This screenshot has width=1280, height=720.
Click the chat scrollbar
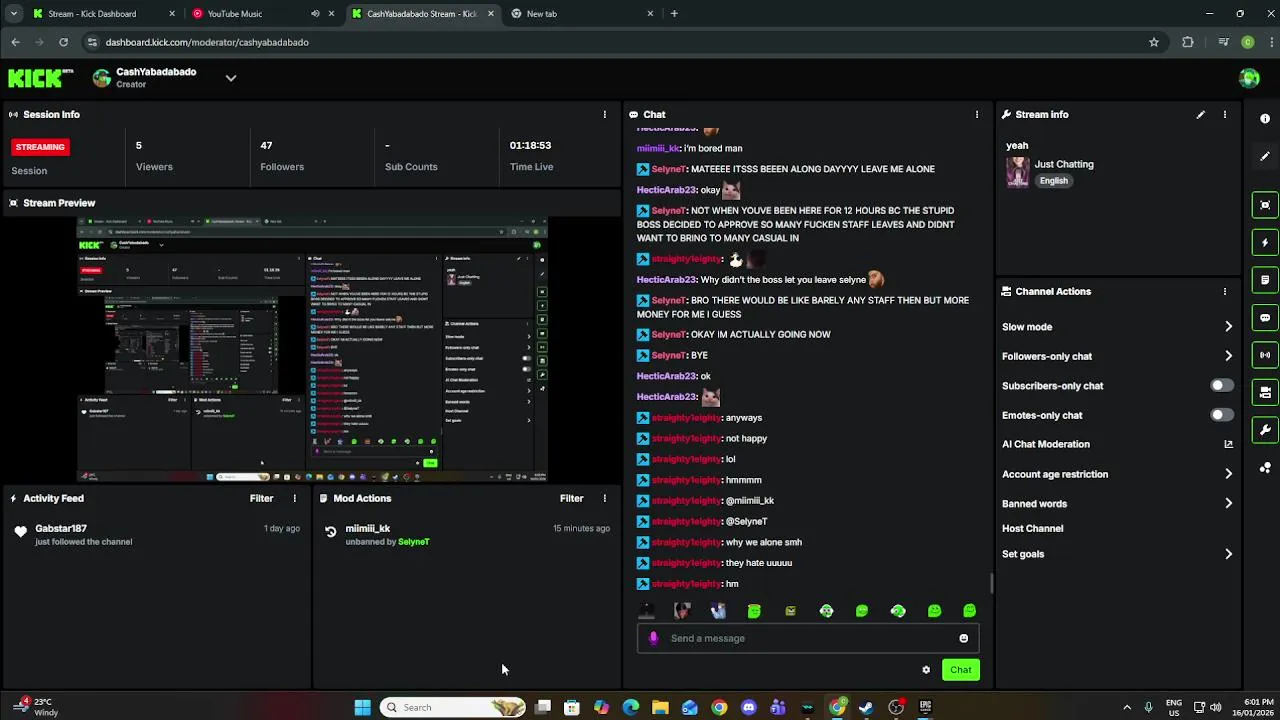[991, 582]
